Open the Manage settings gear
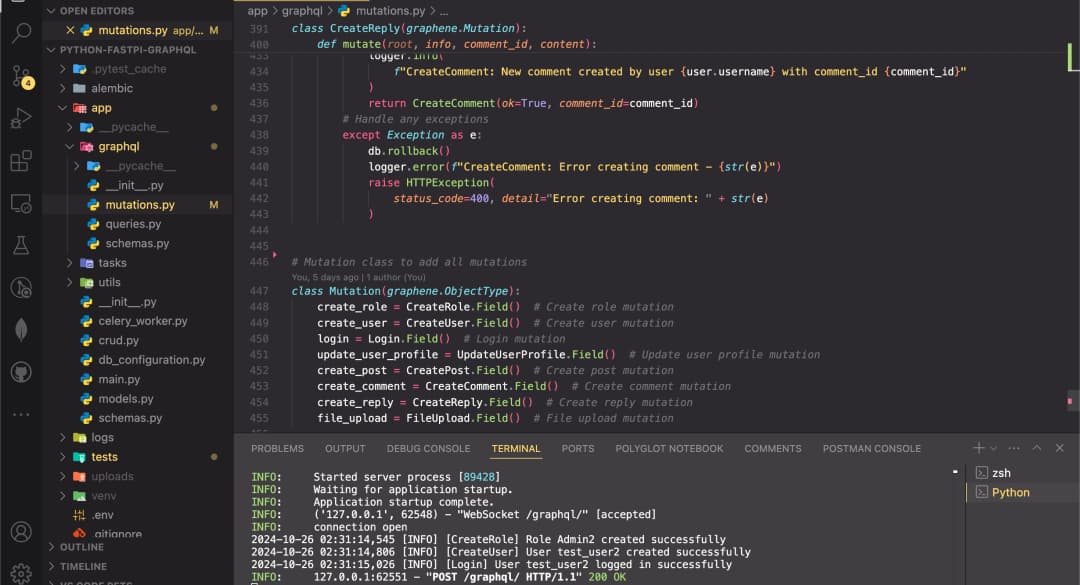The image size is (1080, 585). [21, 570]
